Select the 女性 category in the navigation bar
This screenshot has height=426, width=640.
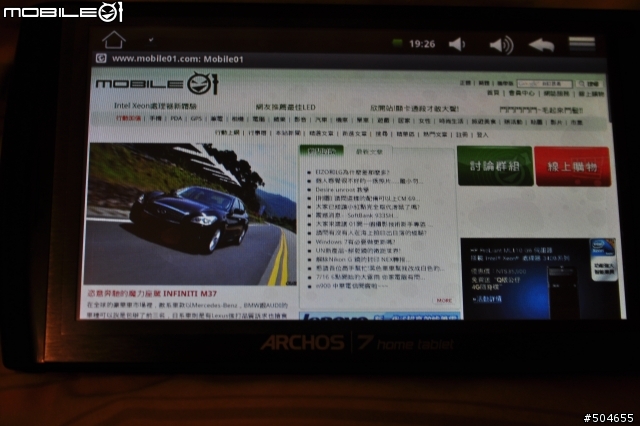click(x=424, y=121)
